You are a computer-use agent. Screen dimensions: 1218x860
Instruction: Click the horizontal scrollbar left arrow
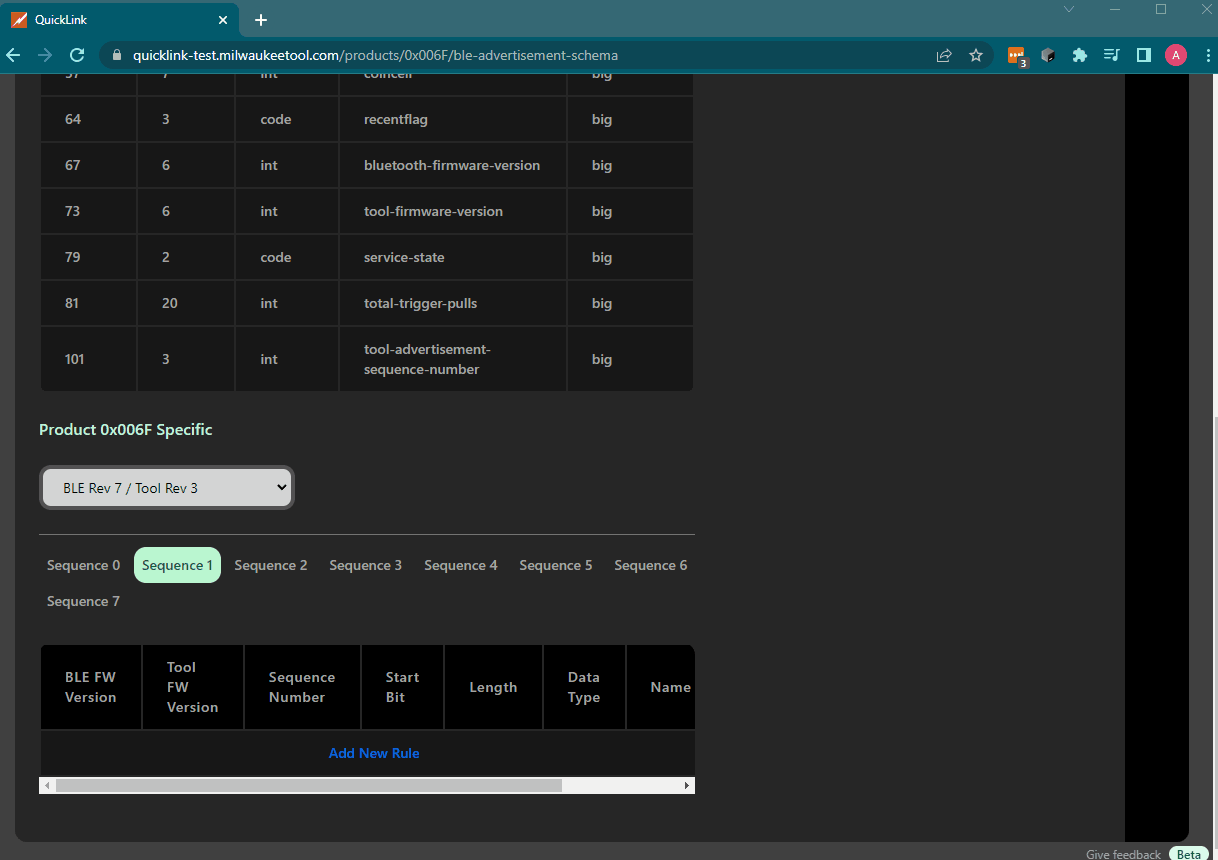click(46, 786)
